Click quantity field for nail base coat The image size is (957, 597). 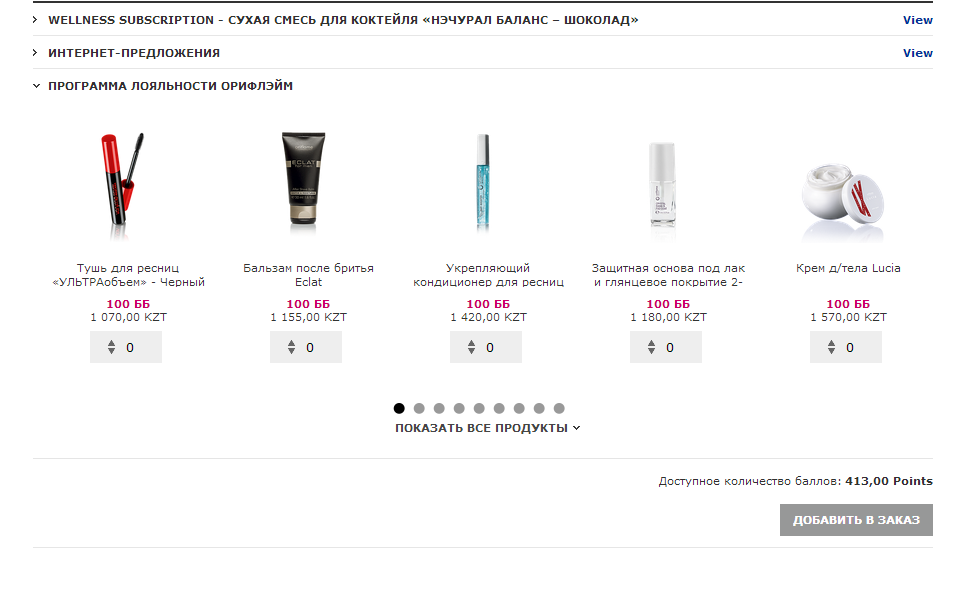[x=666, y=347]
